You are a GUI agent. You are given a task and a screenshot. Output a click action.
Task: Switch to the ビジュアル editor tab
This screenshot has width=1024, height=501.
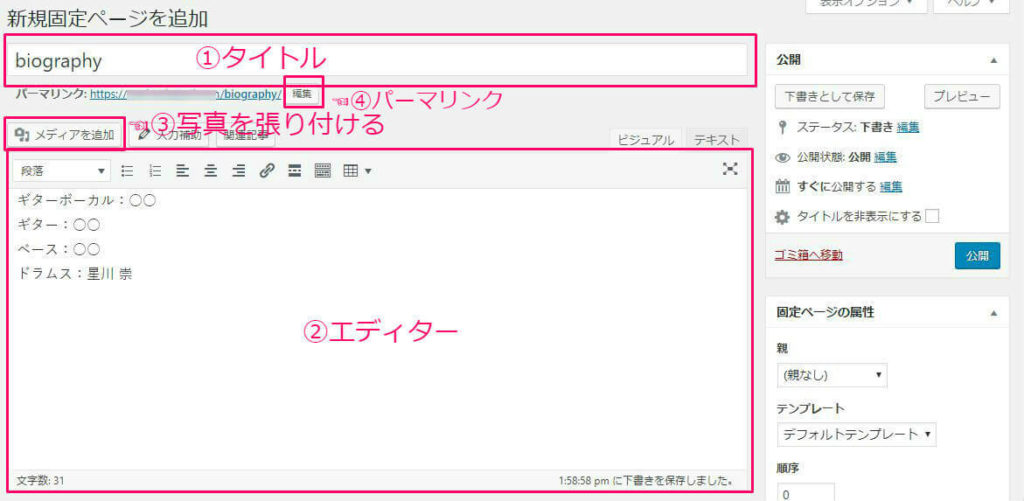point(645,140)
